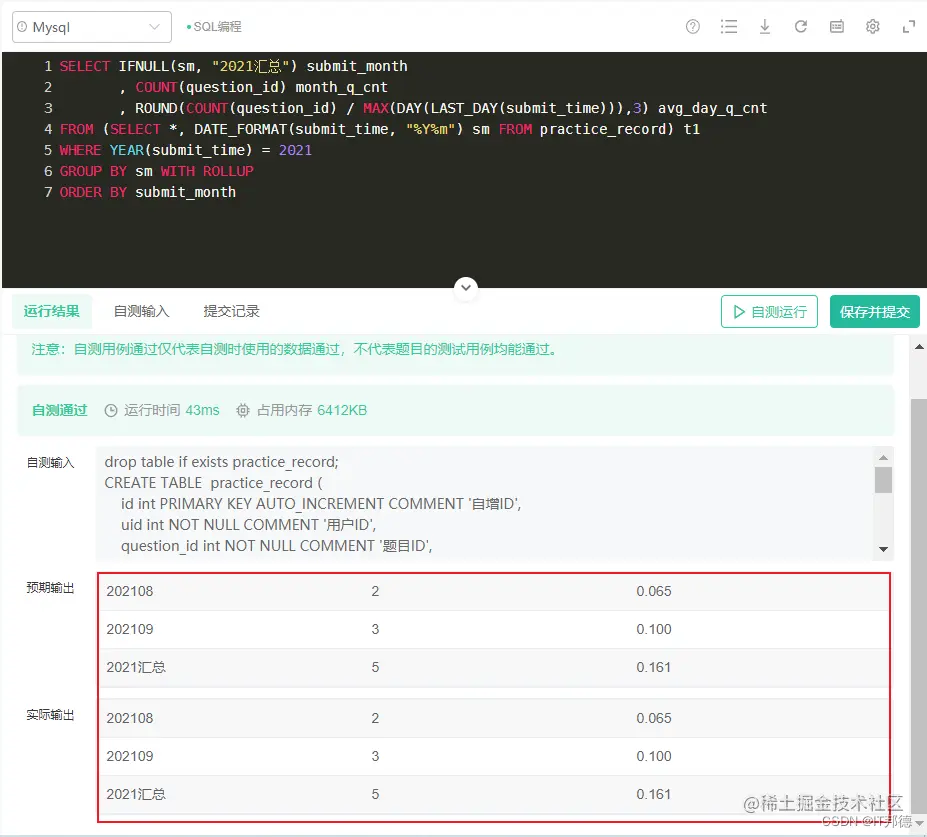Click the 自测运行 button
Viewport: 927px width, 837px height.
click(769, 312)
